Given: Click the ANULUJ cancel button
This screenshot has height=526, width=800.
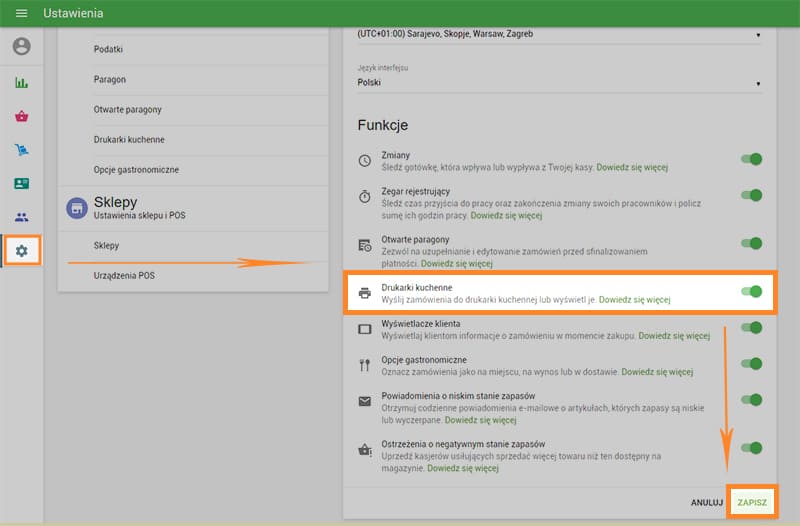Looking at the screenshot, I should point(706,502).
